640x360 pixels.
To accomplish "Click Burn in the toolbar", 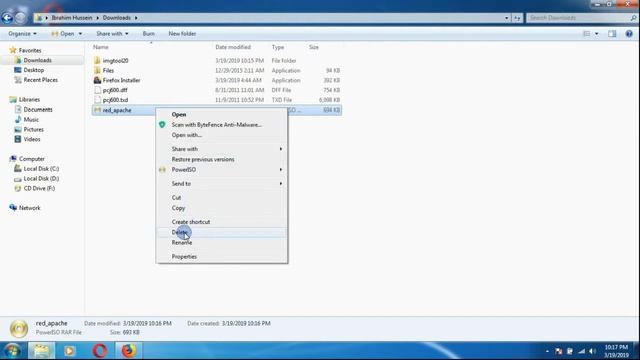I will [x=149, y=33].
